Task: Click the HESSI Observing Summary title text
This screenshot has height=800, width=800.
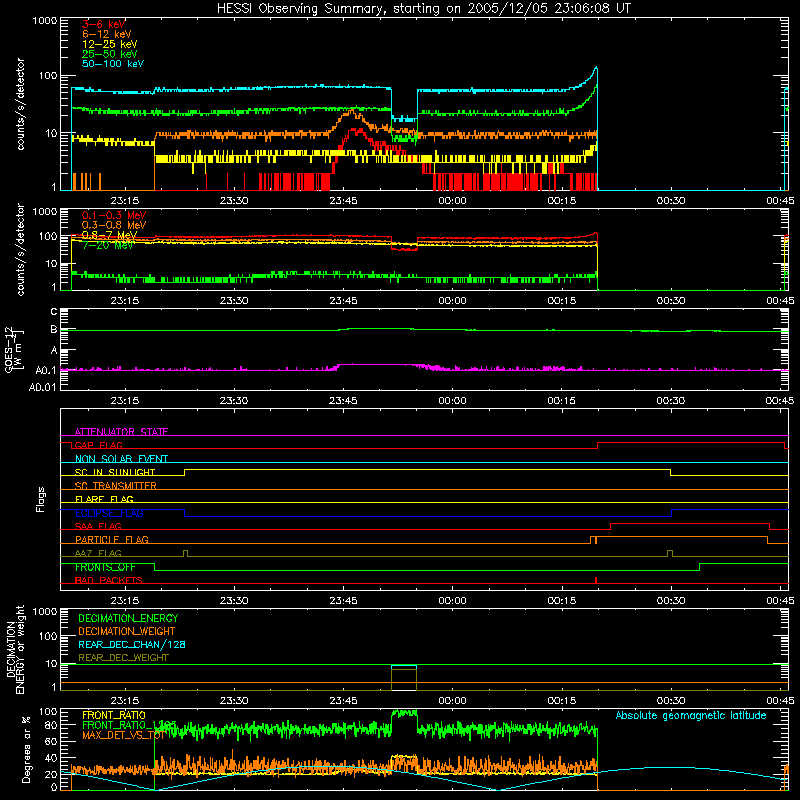Action: (423, 9)
